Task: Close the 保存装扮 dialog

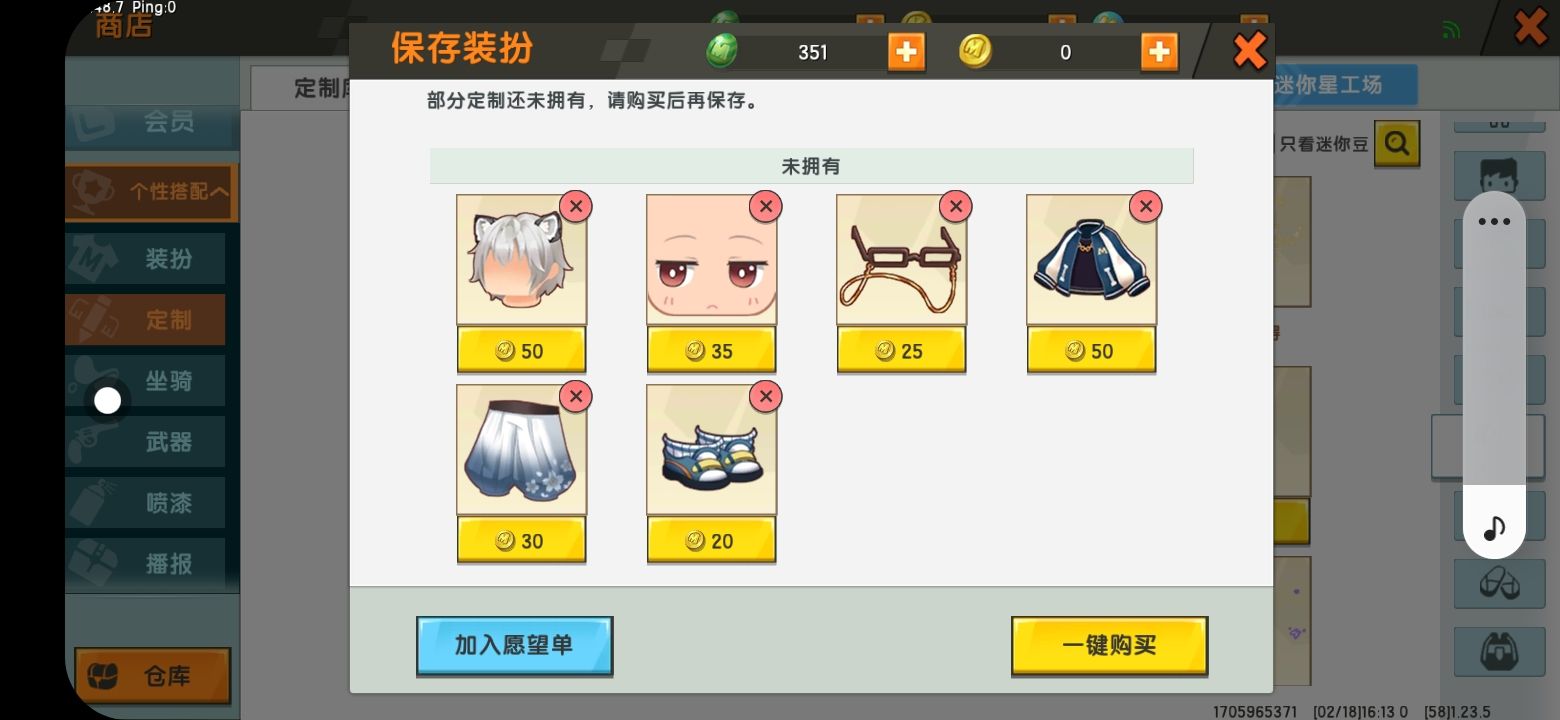Action: click(x=1250, y=50)
